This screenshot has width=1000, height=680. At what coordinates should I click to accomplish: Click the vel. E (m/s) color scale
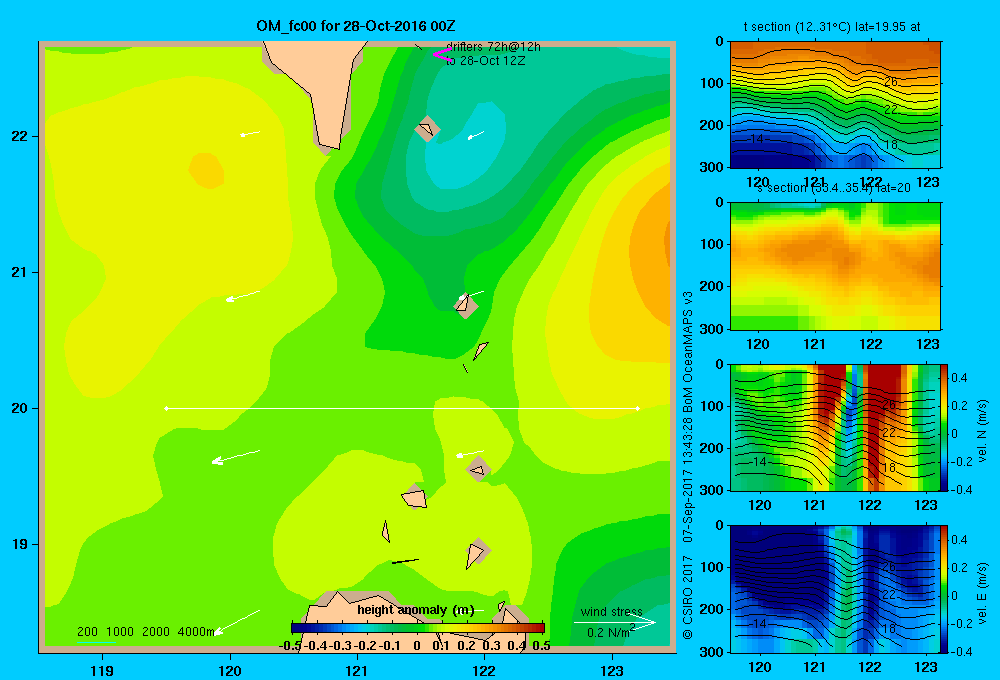pyautogui.click(x=944, y=589)
